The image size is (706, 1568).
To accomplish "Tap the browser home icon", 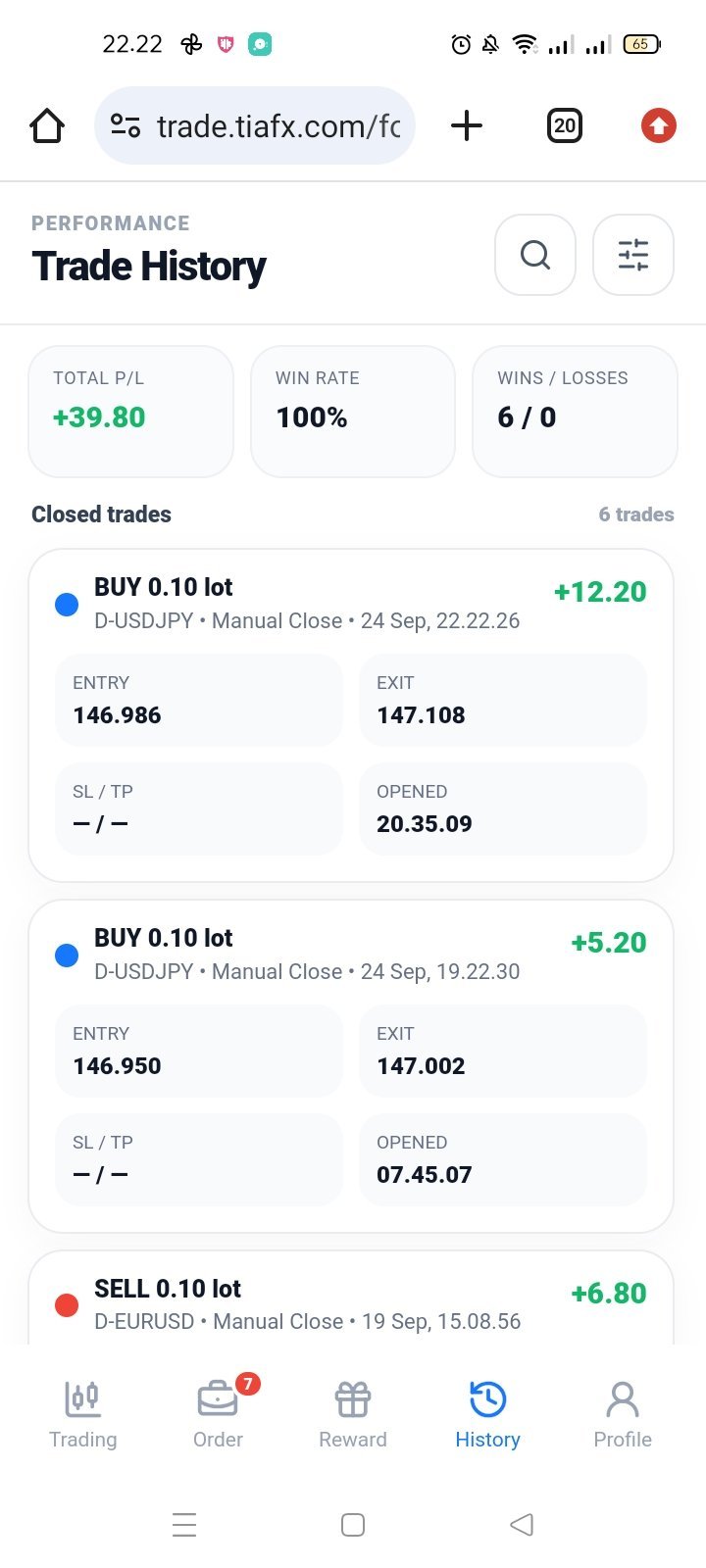I will click(x=47, y=125).
